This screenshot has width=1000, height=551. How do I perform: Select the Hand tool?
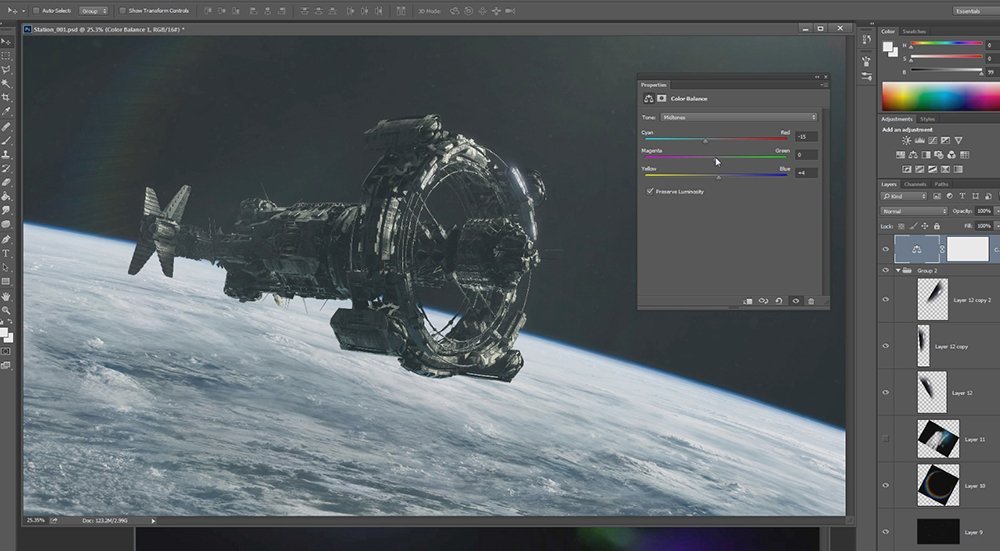pos(6,296)
